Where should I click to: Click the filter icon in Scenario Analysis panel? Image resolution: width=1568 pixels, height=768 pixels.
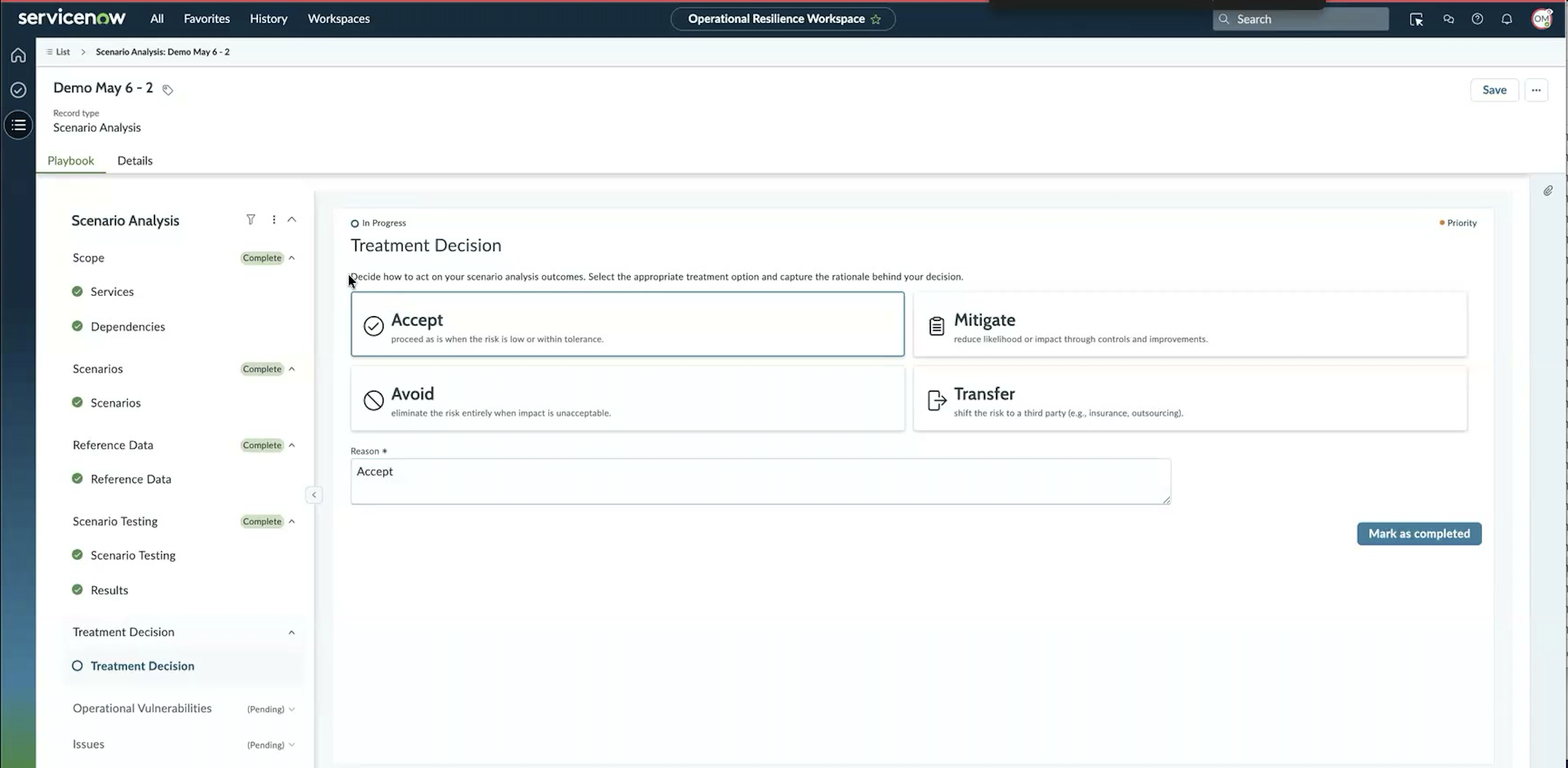coord(251,219)
